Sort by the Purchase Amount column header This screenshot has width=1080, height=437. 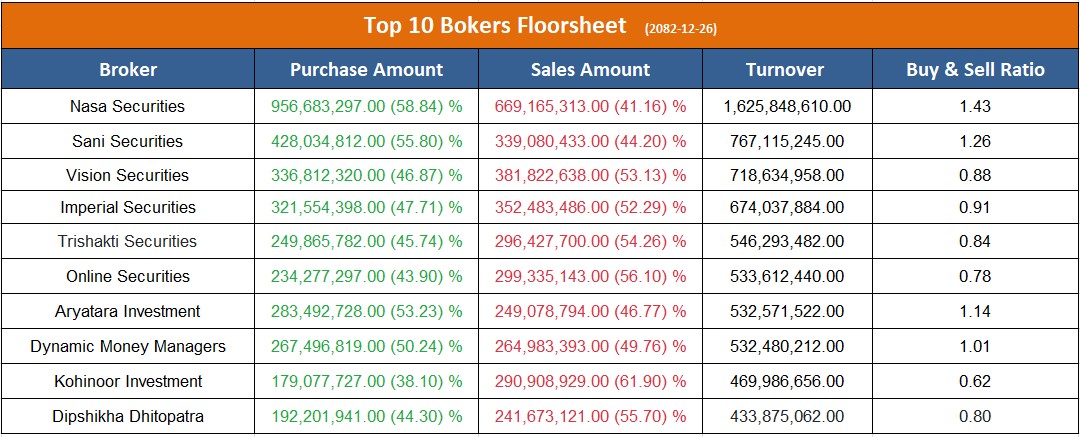pos(366,69)
